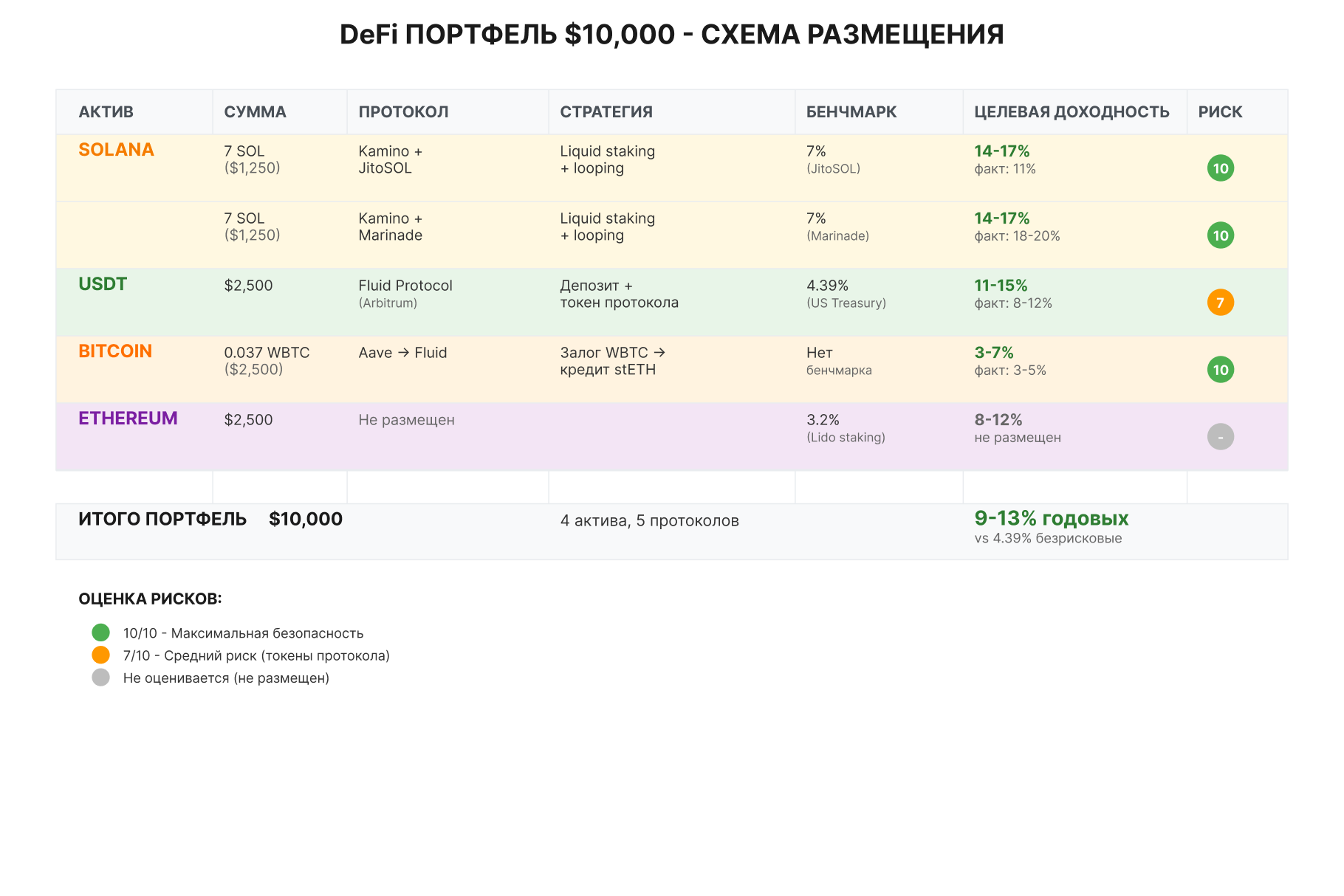Click the 7% (Marinade) benchmark cell
Viewport: 1344px width, 896px height.
(837, 227)
